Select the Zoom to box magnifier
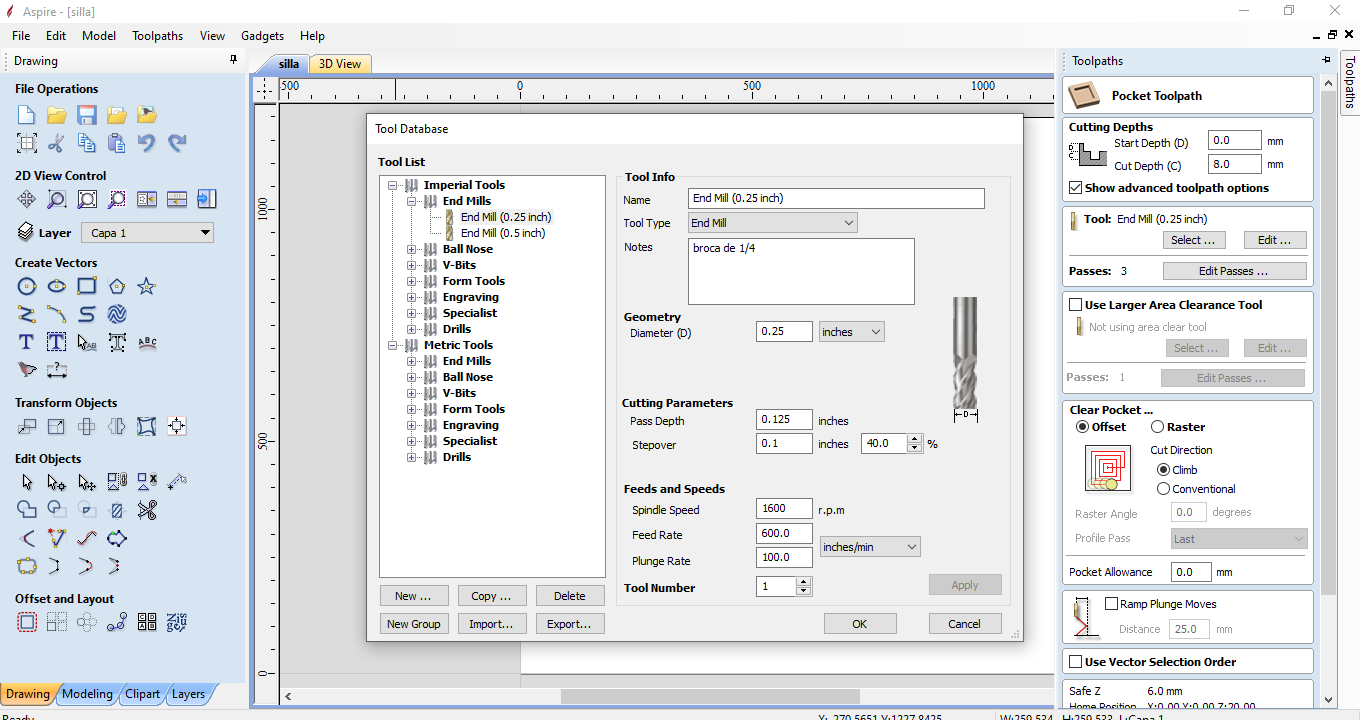The image size is (1360, 720). 57,199
